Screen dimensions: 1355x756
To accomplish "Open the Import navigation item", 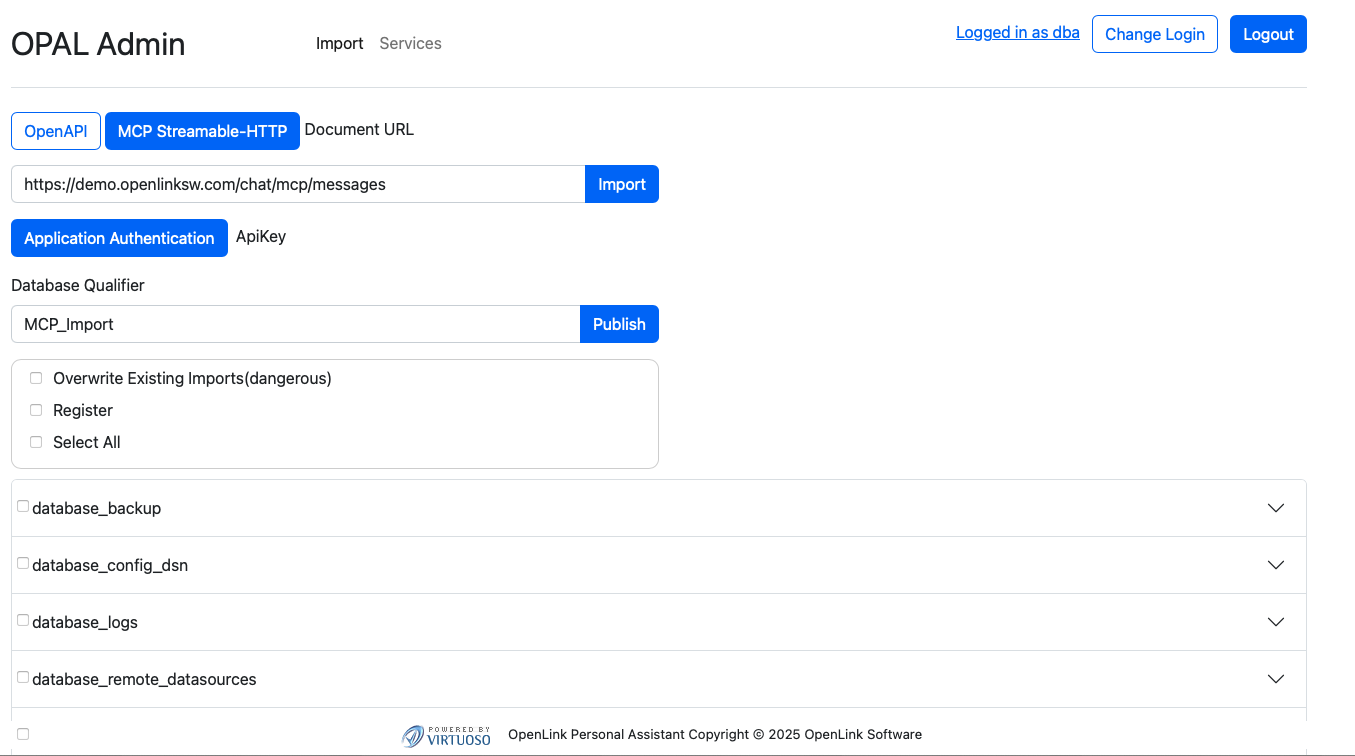I will click(340, 43).
